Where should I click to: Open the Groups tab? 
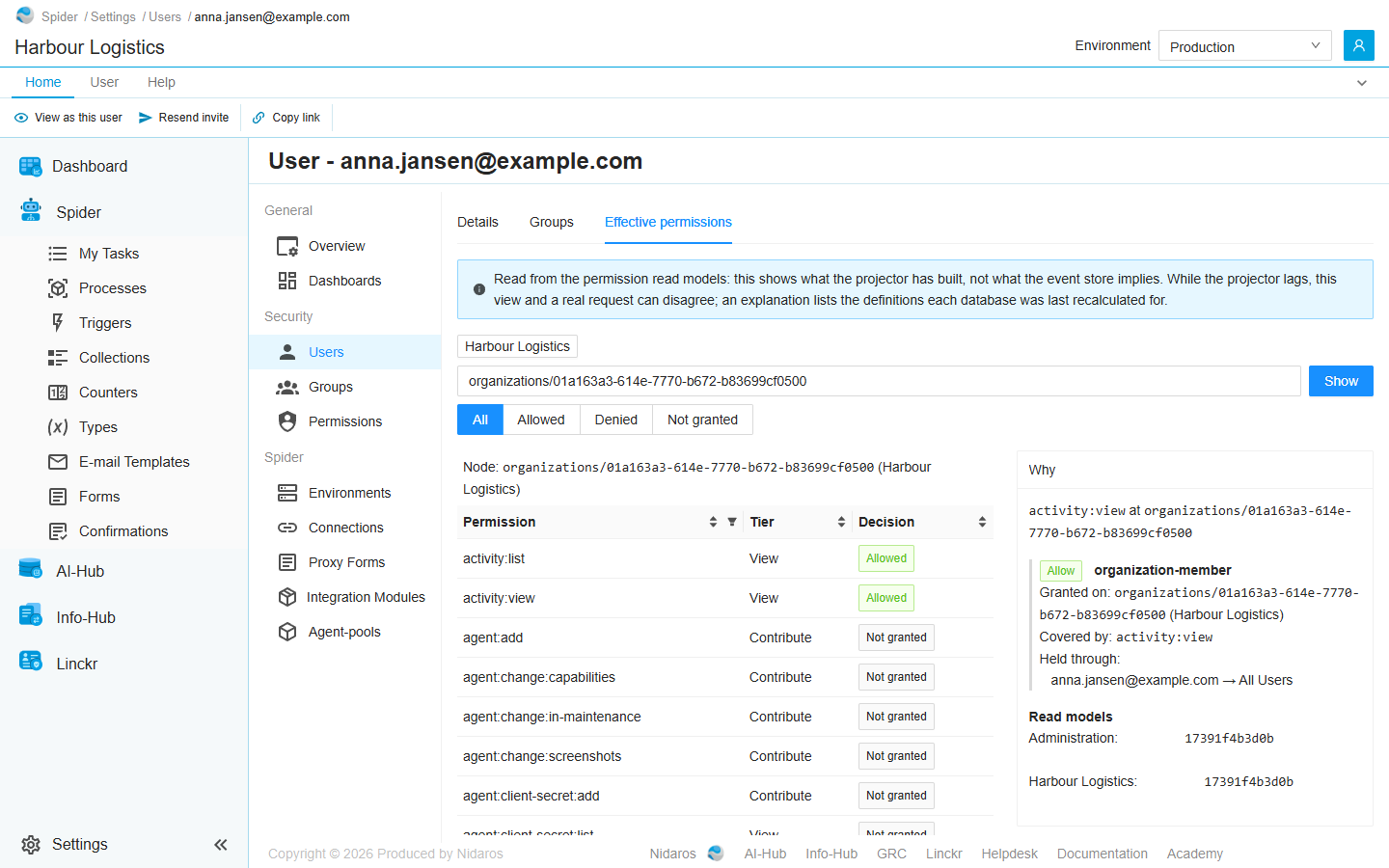pos(552,222)
